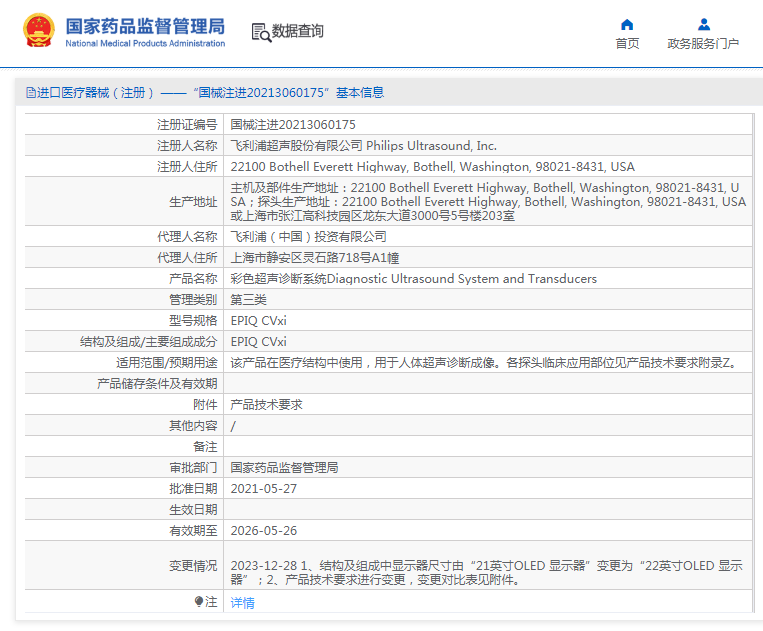Click the 有效期至 label cell

tap(124, 530)
